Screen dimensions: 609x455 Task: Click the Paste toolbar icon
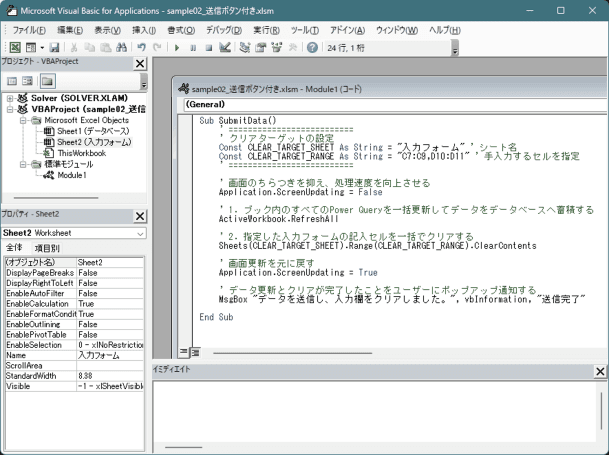[106, 47]
